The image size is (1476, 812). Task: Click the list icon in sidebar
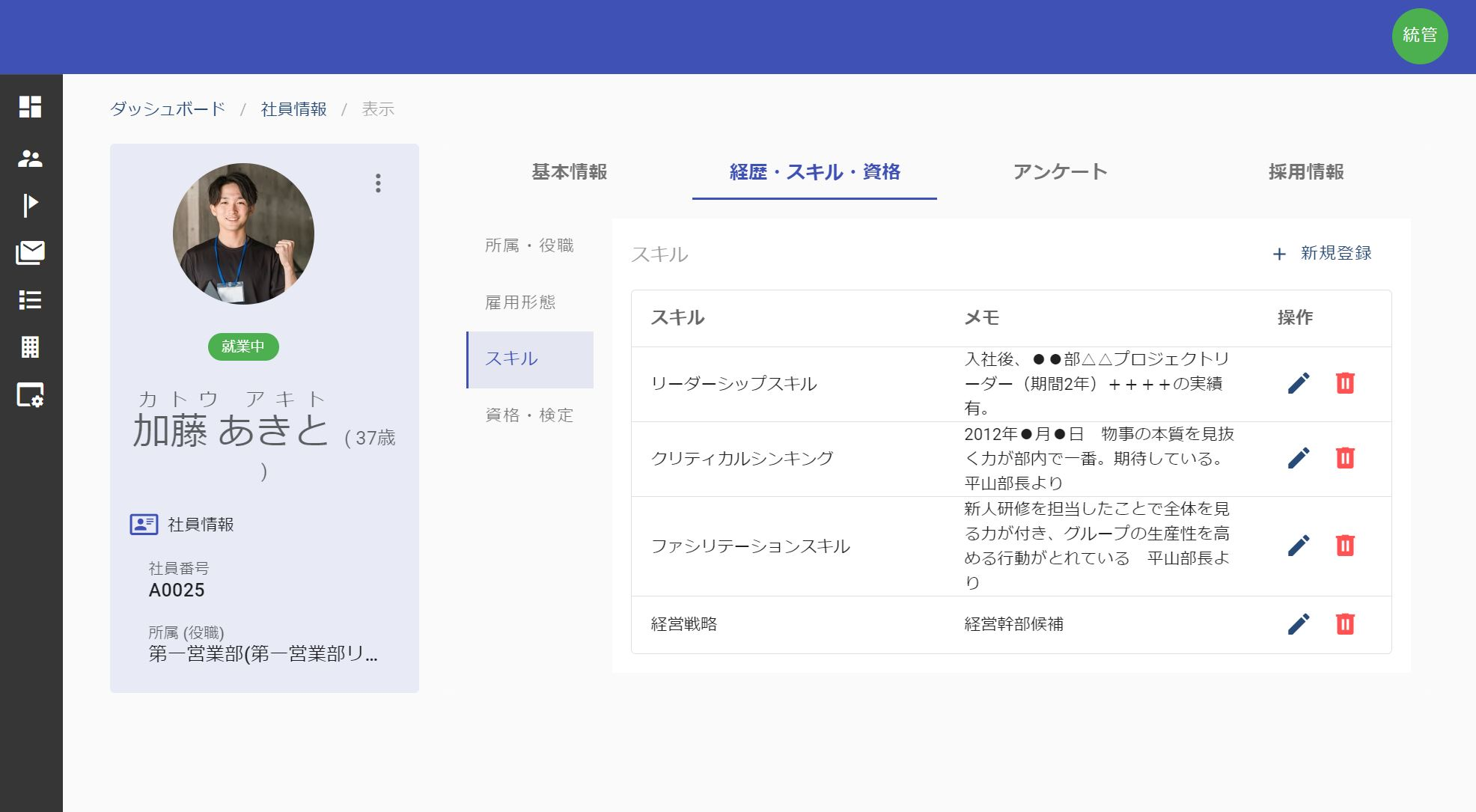(30, 300)
